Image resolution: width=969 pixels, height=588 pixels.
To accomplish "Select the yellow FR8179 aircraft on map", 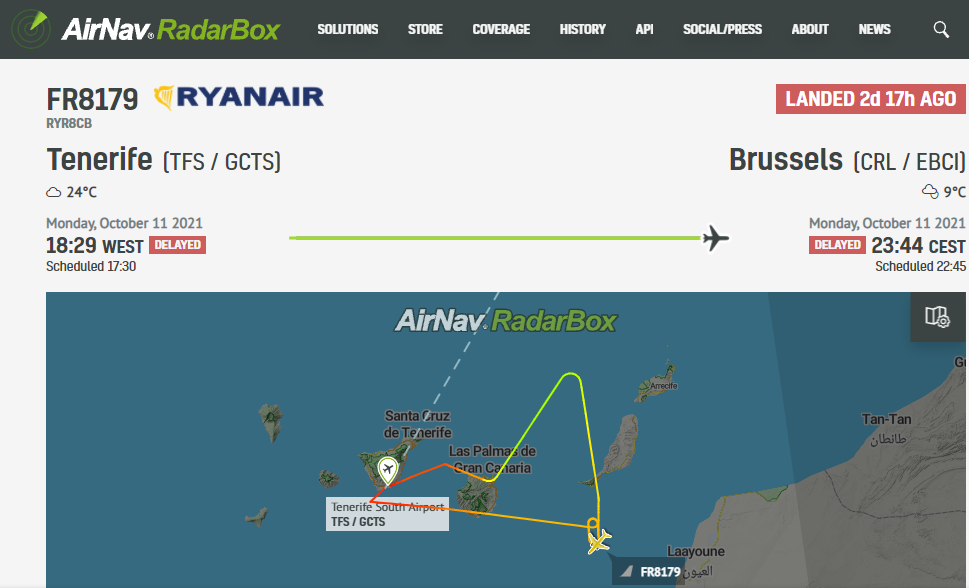I will pos(598,542).
